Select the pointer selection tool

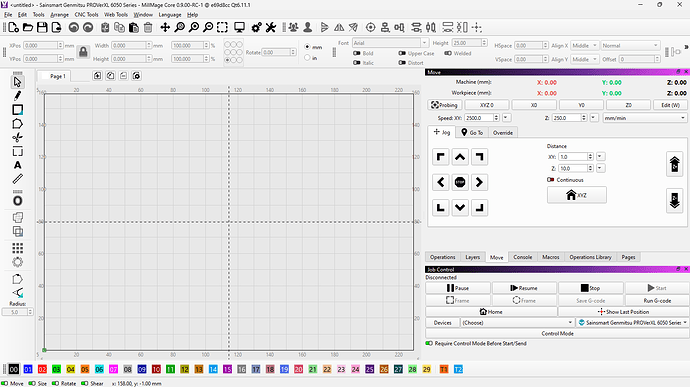[17, 82]
